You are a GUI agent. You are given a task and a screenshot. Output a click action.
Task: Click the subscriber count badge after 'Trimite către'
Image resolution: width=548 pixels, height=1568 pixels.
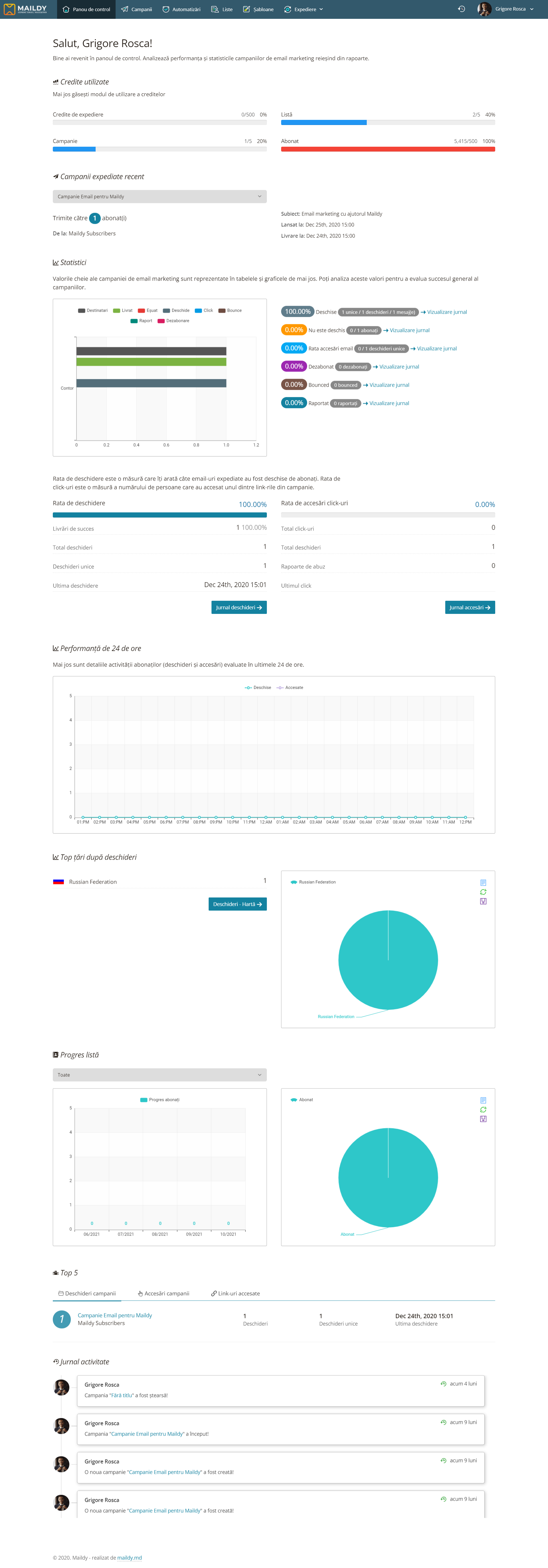[94, 218]
